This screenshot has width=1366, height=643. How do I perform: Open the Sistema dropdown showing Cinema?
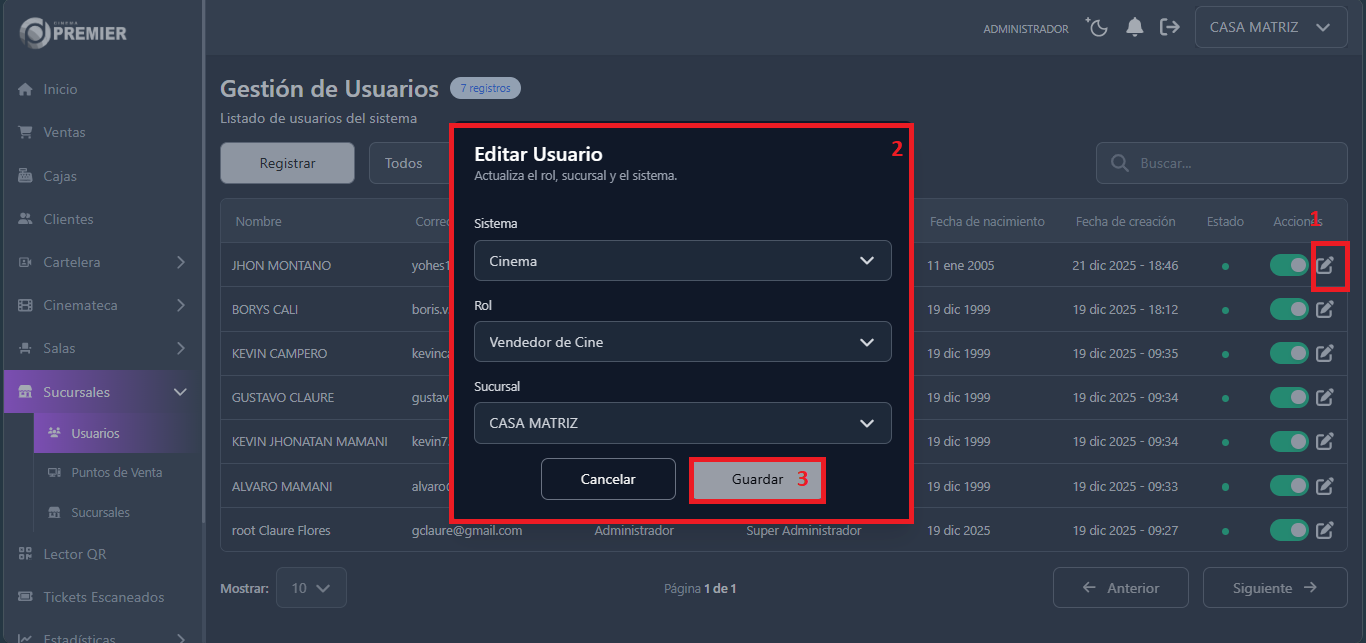coord(683,260)
